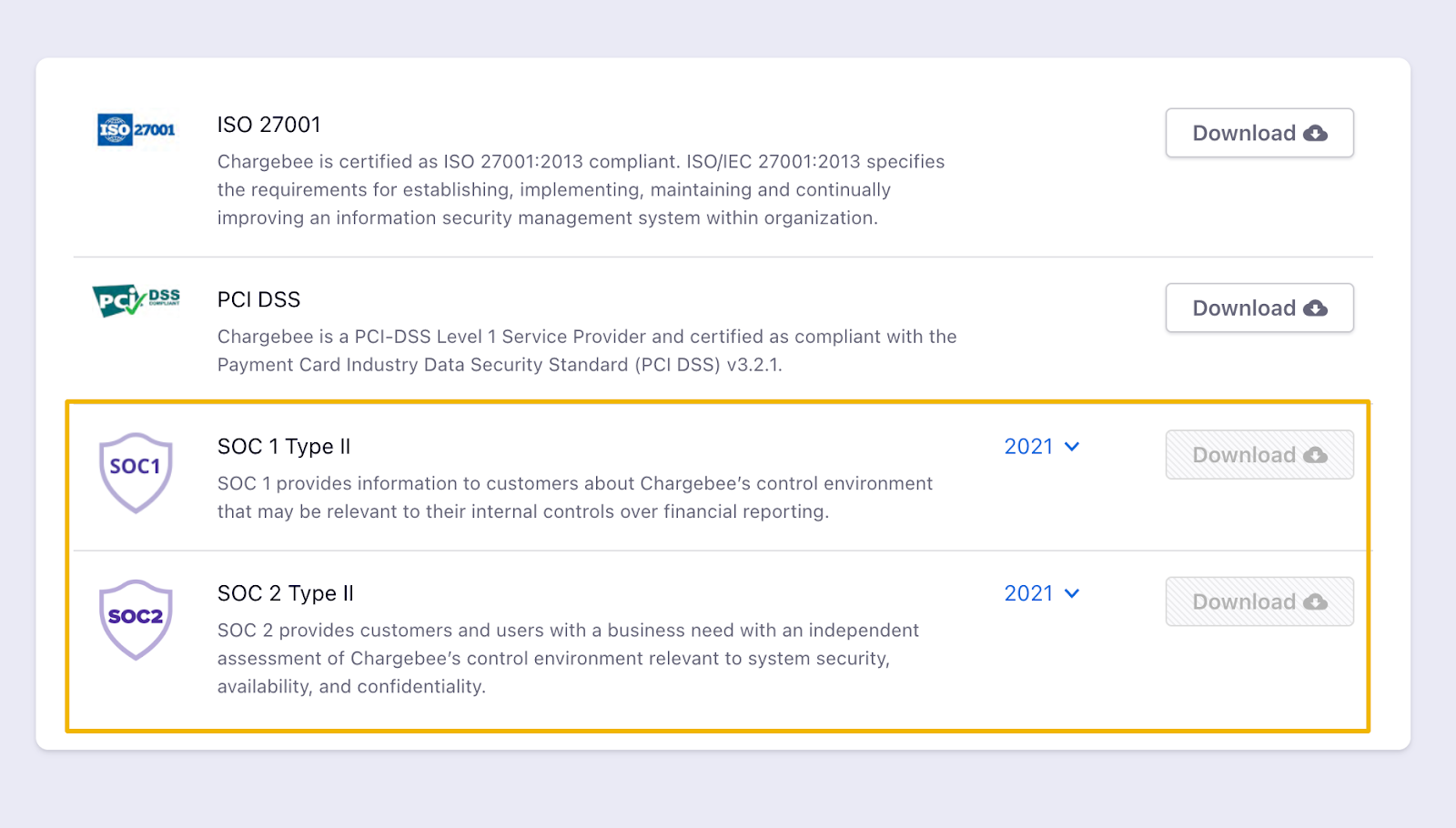Screen dimensions: 1456x828
Task: Select the PCI DSS heading text
Action: [x=259, y=300]
